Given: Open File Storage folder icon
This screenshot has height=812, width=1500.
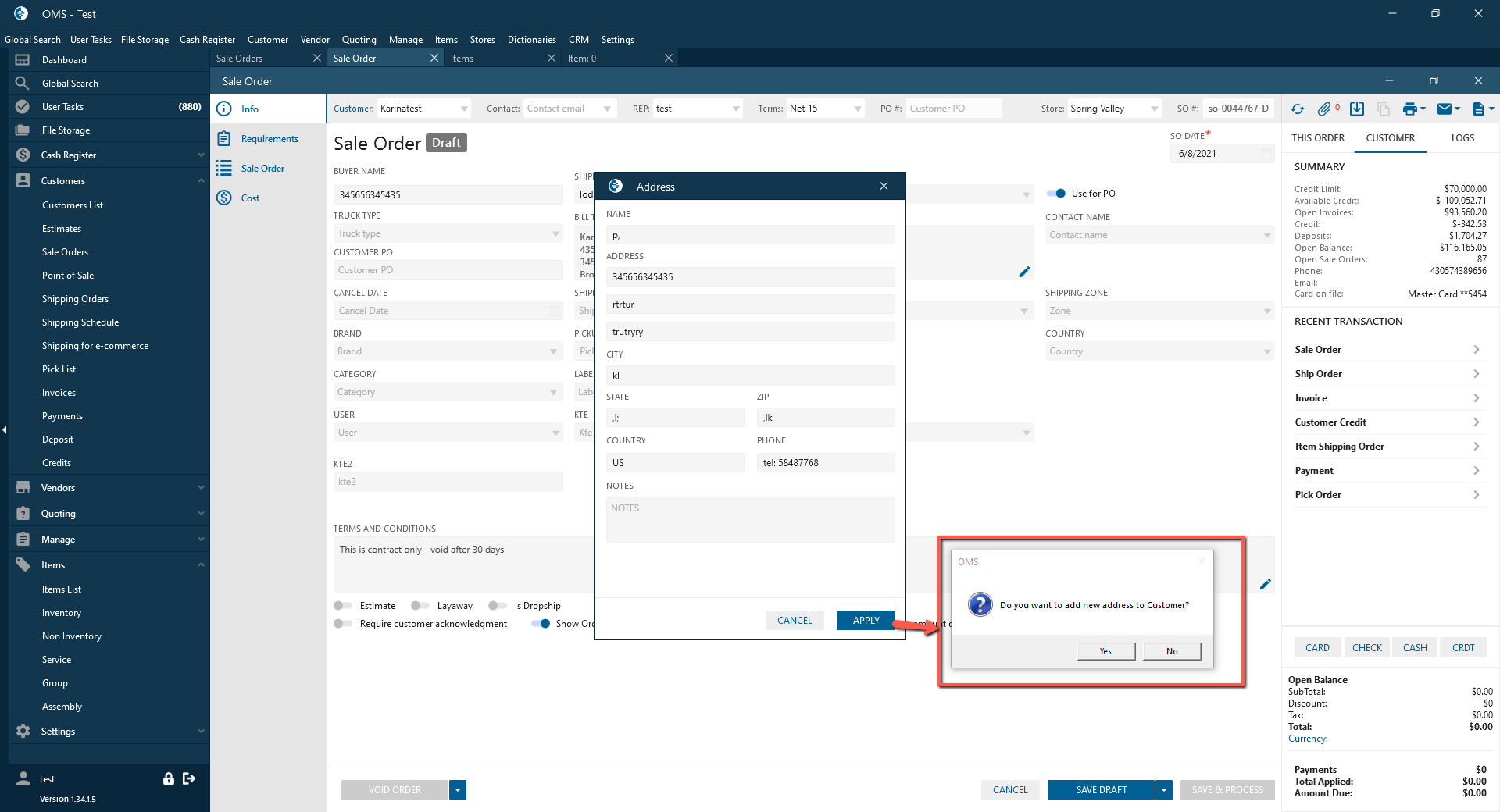Looking at the screenshot, I should [23, 130].
